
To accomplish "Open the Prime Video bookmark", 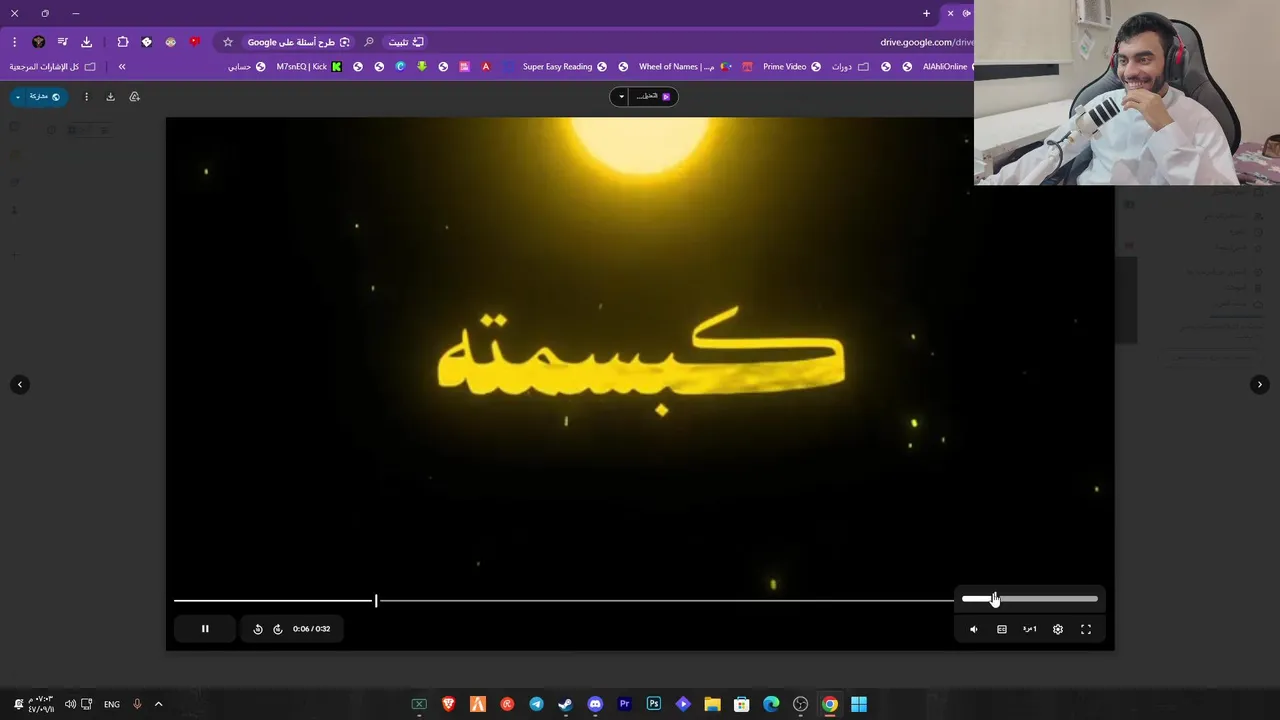I will [x=791, y=67].
